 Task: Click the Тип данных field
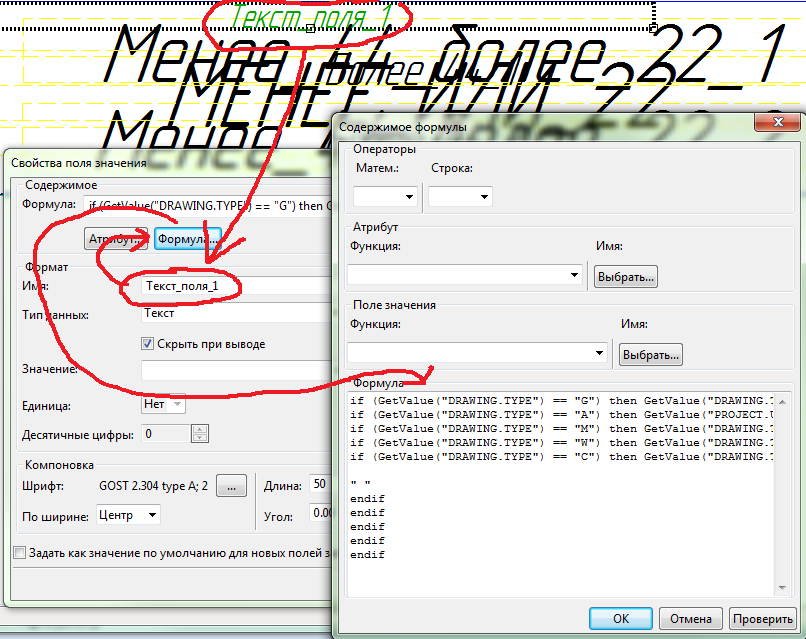pyautogui.click(x=237, y=313)
